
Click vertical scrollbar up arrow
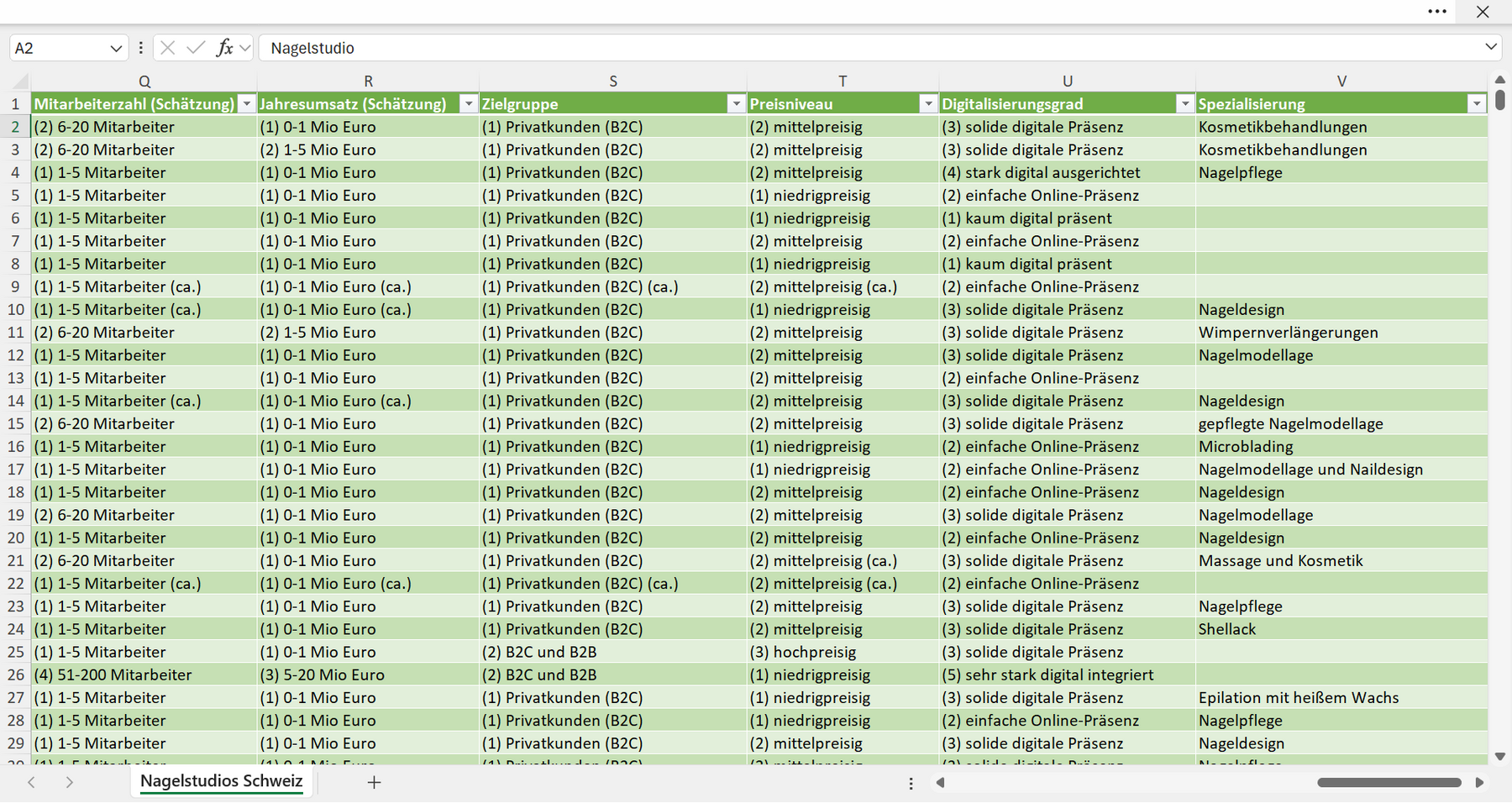tap(1500, 80)
